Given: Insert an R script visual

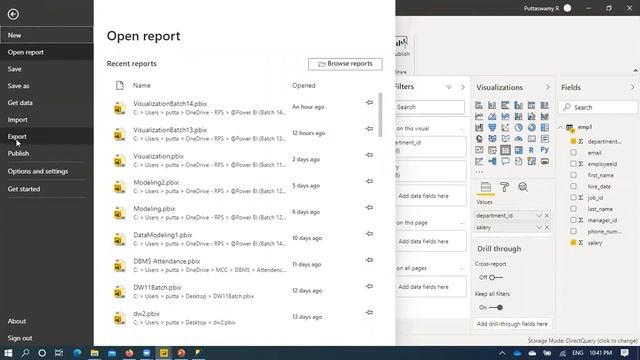Looking at the screenshot, I should (531, 150).
